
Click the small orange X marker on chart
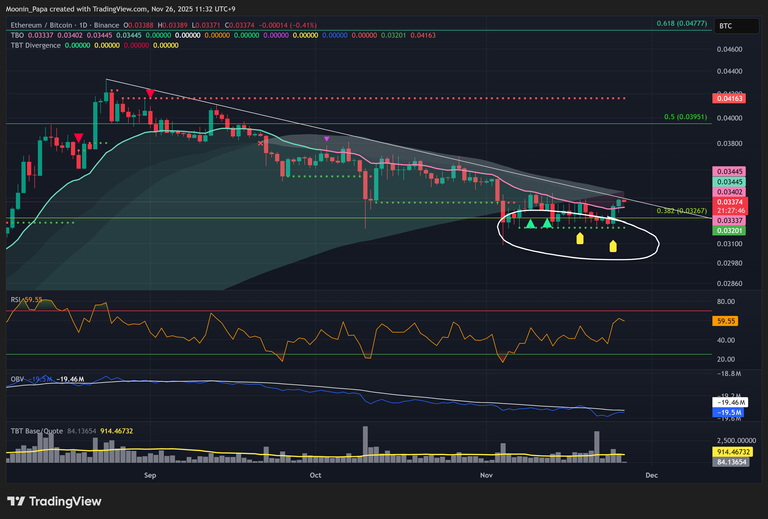(x=262, y=143)
